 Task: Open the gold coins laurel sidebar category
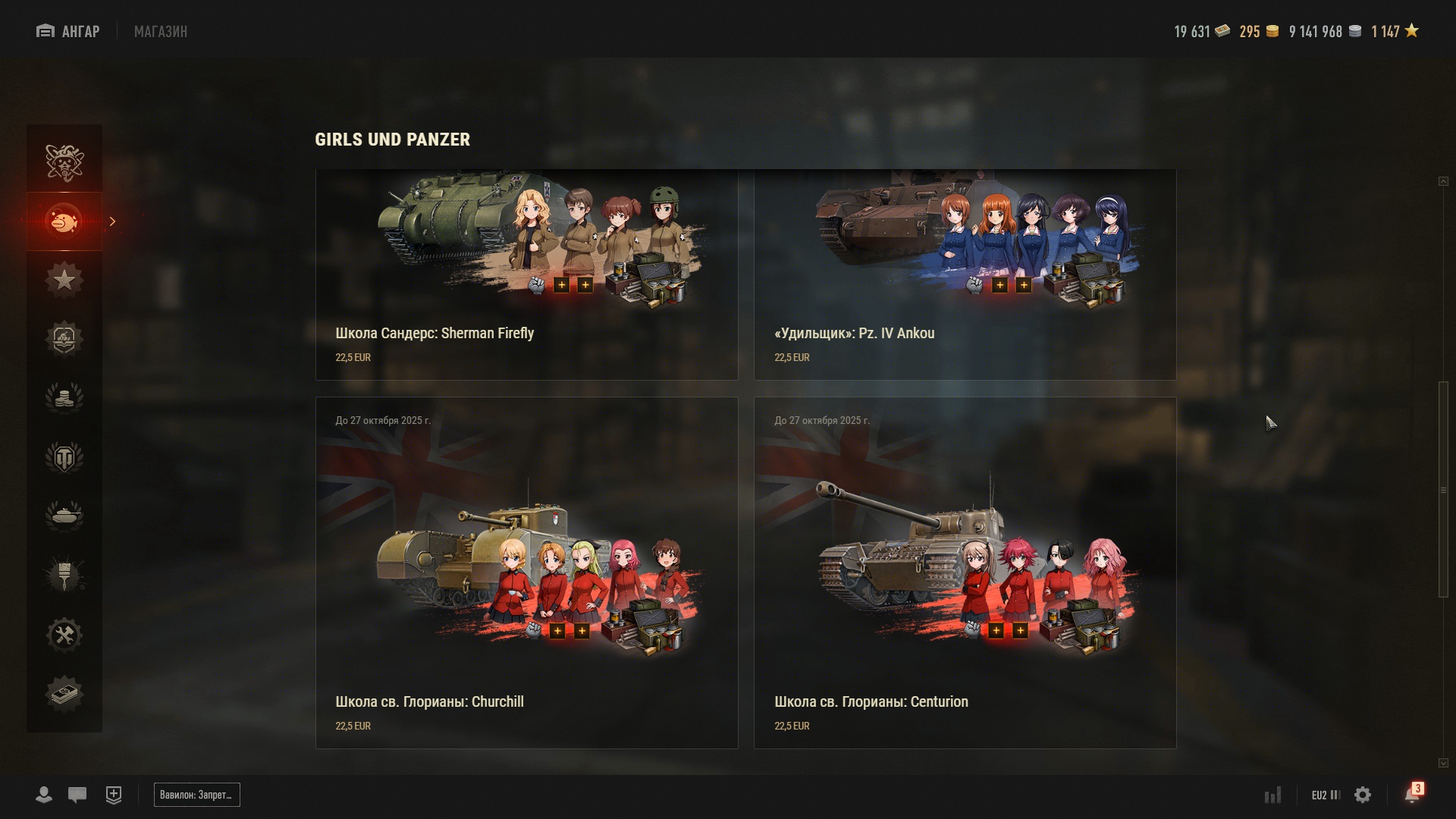(64, 398)
